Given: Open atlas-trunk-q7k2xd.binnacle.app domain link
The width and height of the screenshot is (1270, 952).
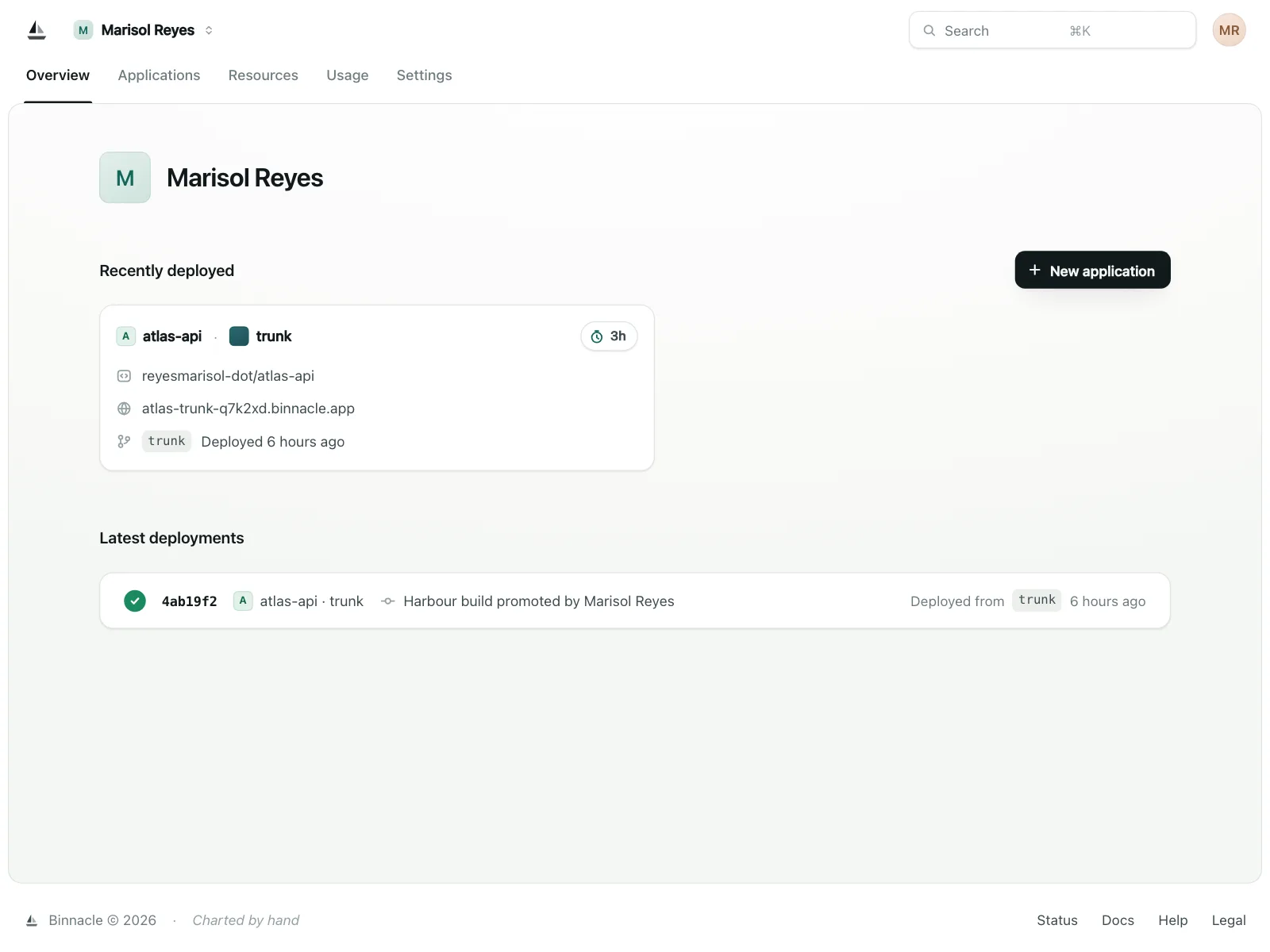Looking at the screenshot, I should [x=248, y=409].
